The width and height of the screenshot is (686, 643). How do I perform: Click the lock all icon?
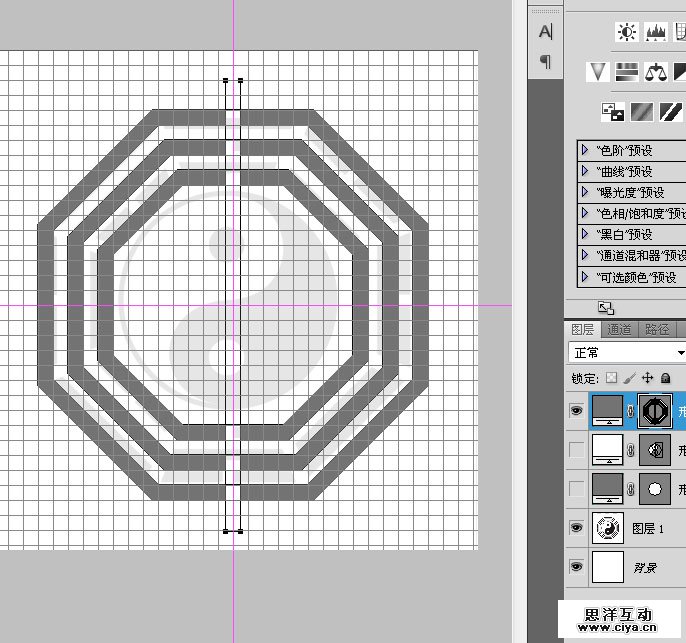point(667,378)
